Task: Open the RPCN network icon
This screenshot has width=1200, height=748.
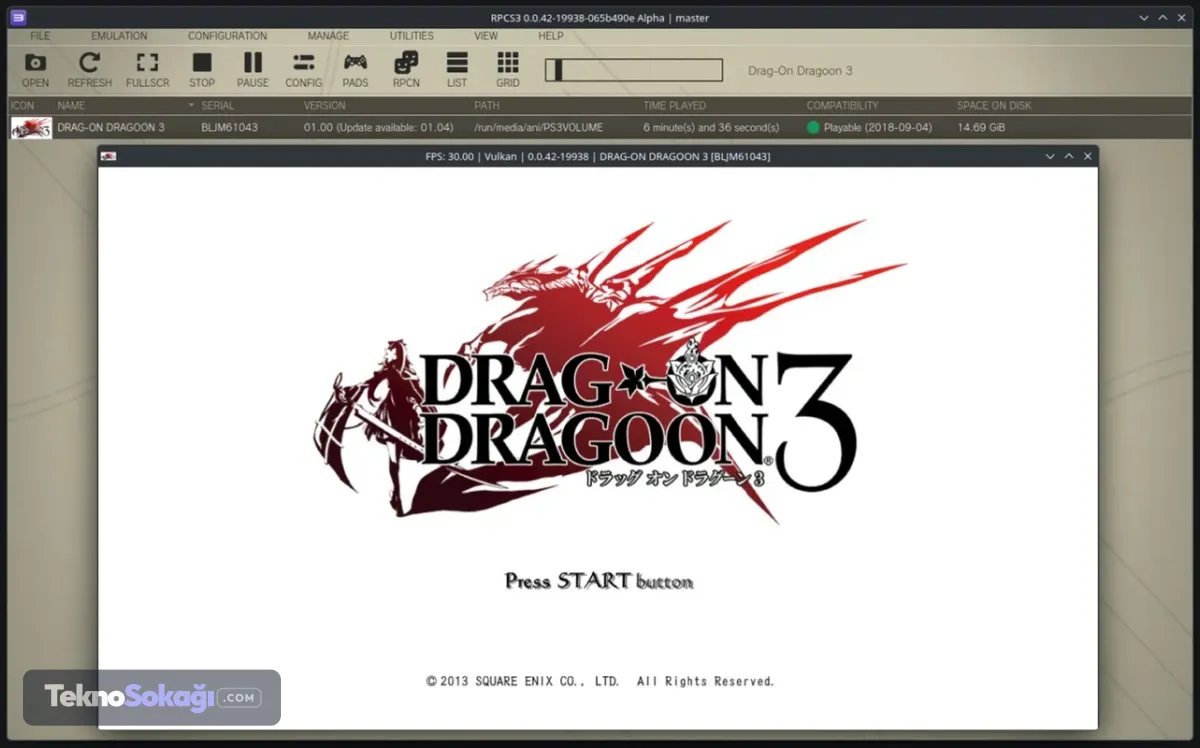Action: (x=406, y=70)
